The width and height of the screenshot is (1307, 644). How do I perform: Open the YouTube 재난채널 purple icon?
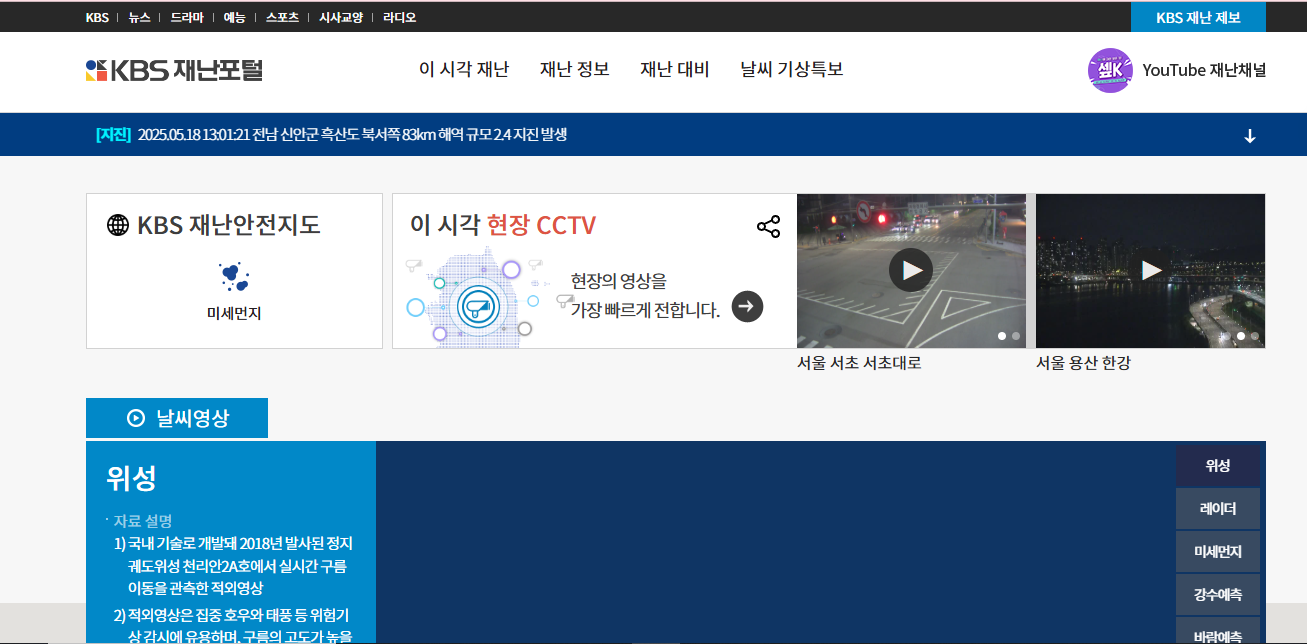point(1110,70)
